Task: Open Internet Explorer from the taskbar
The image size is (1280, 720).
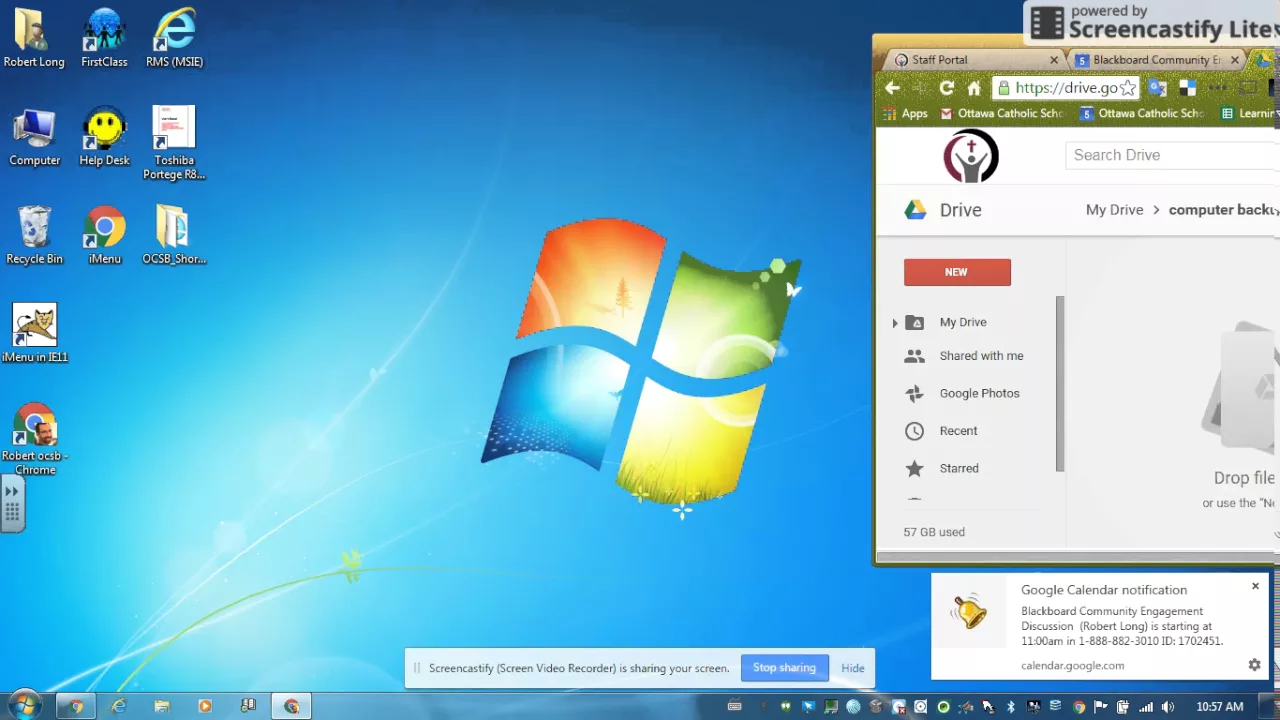Action: (119, 707)
